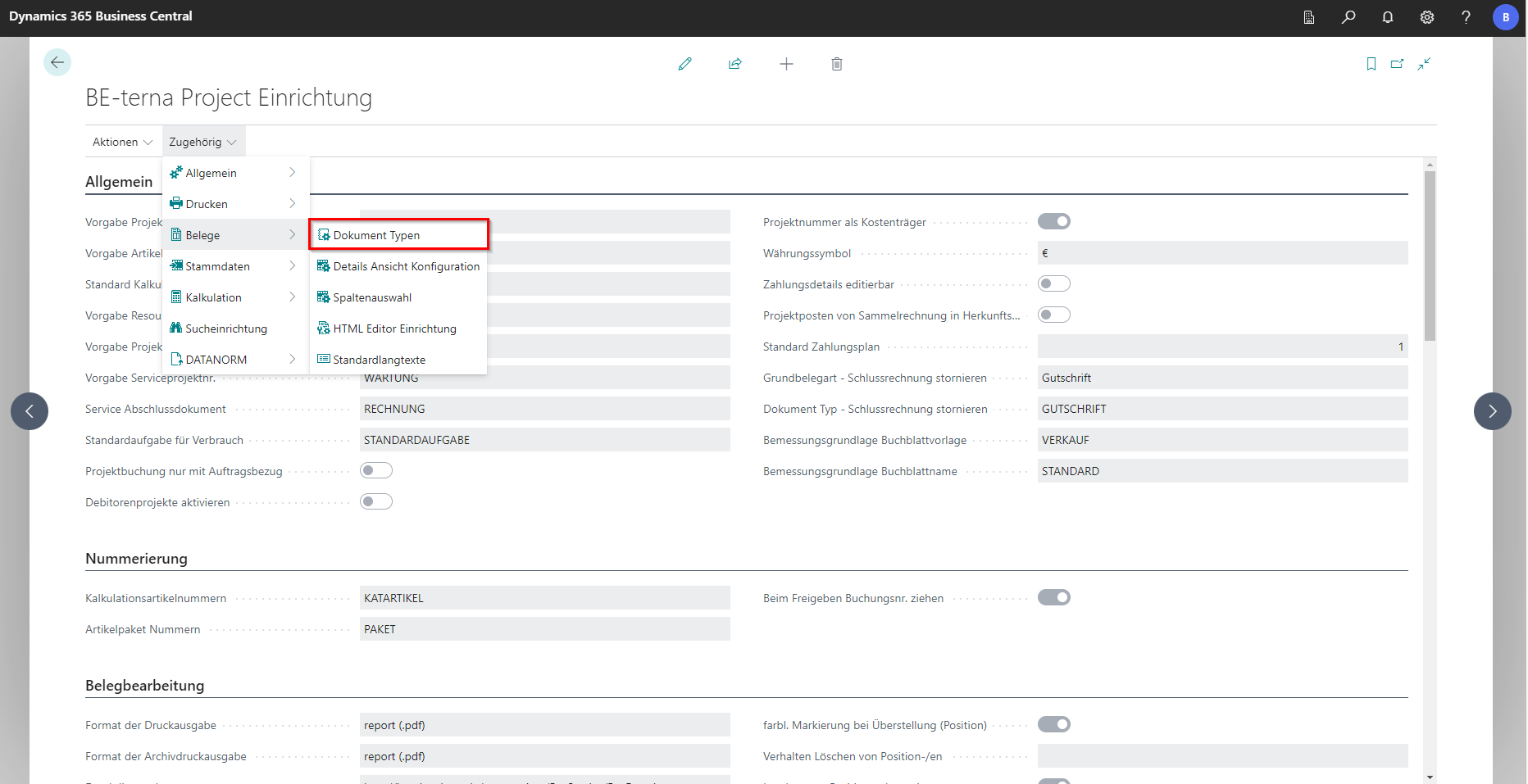Image resolution: width=1528 pixels, height=784 pixels.
Task: Open the search magnifier icon
Action: click(x=1348, y=17)
